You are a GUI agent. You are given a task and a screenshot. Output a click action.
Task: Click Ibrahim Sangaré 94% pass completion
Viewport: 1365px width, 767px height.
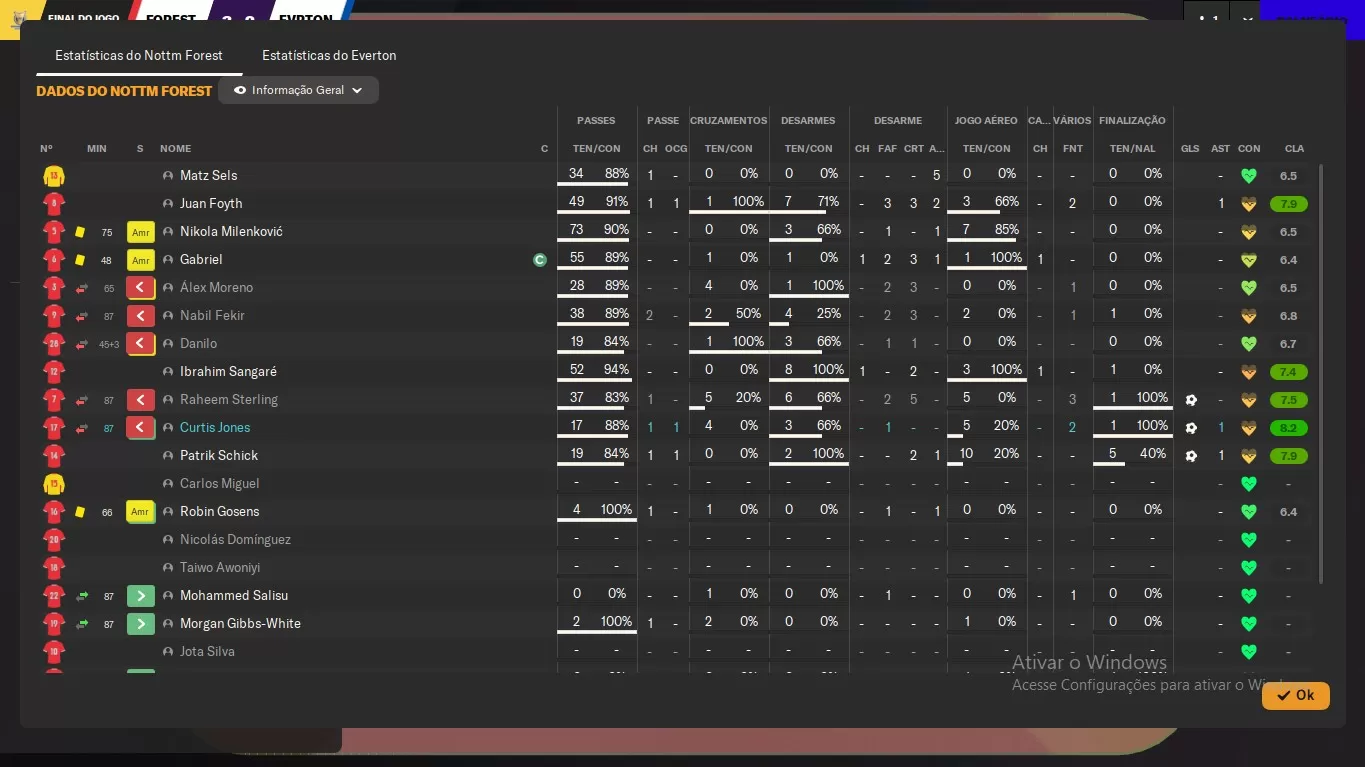pos(616,370)
